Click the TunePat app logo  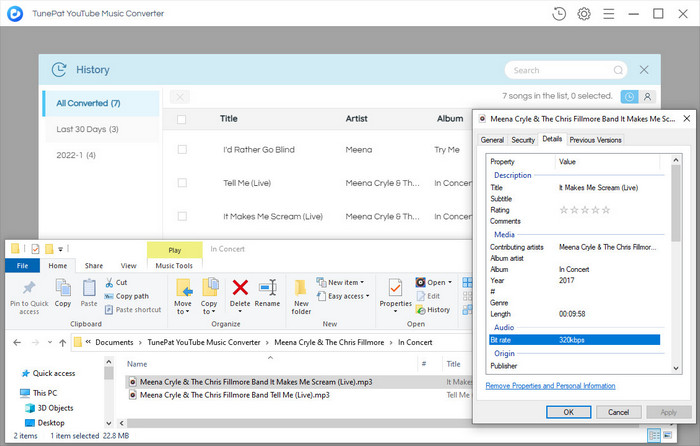15,14
